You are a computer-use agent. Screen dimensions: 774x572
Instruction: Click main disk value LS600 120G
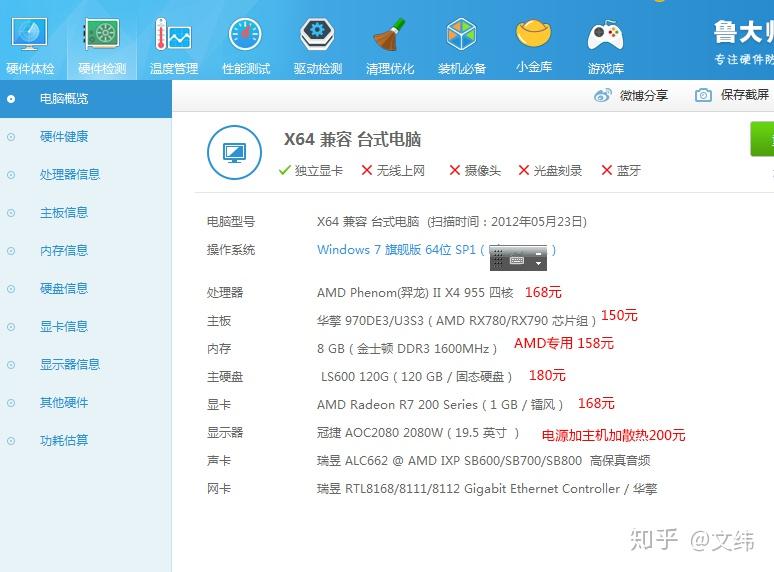417,377
